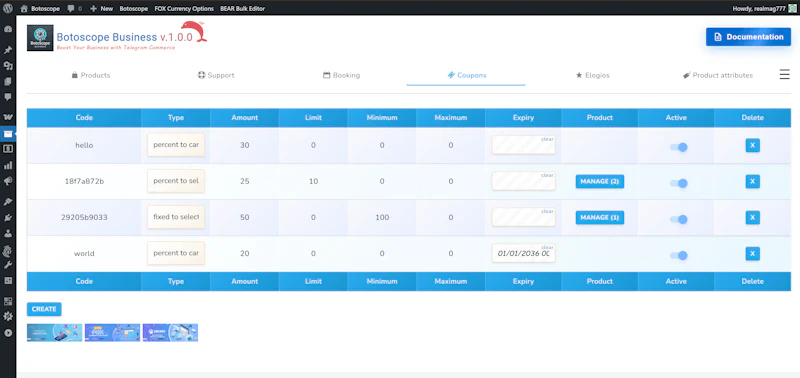
Task: Click the CREATE coupon button
Action: tap(44, 309)
